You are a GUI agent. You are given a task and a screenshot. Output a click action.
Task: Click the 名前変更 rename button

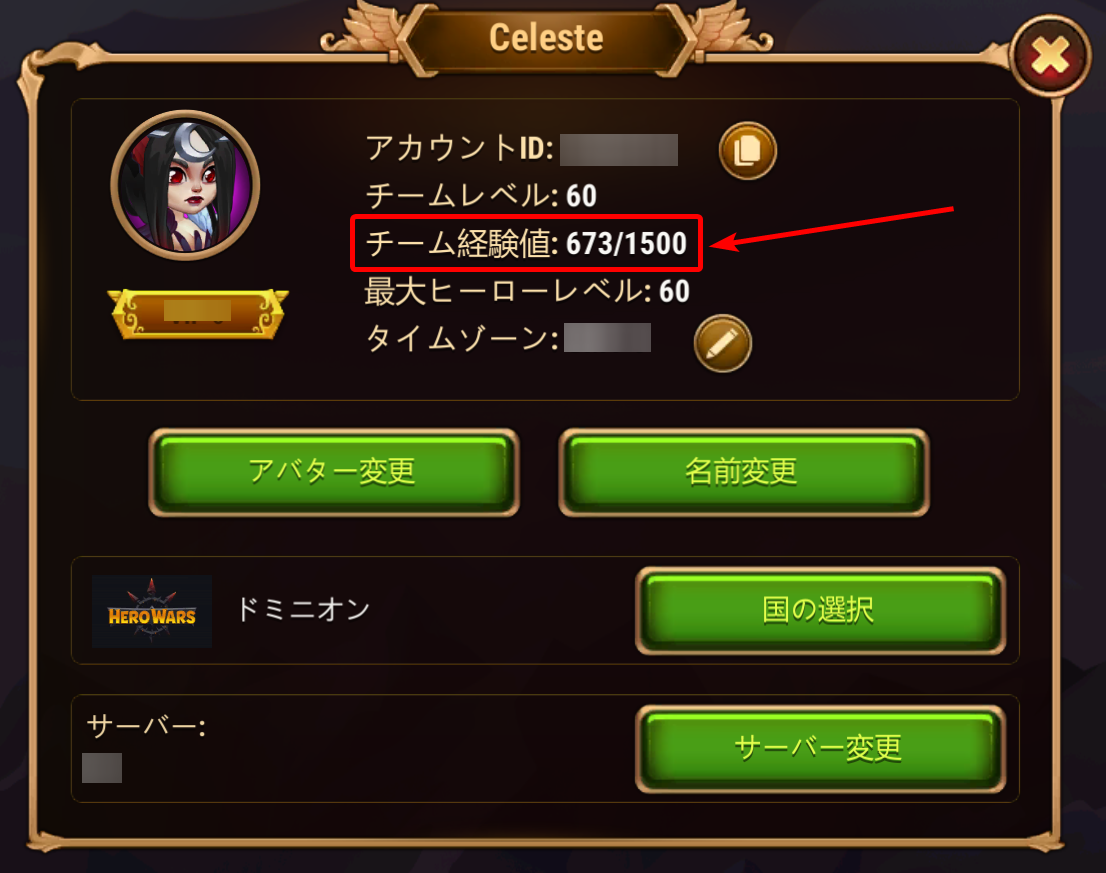pos(743,472)
